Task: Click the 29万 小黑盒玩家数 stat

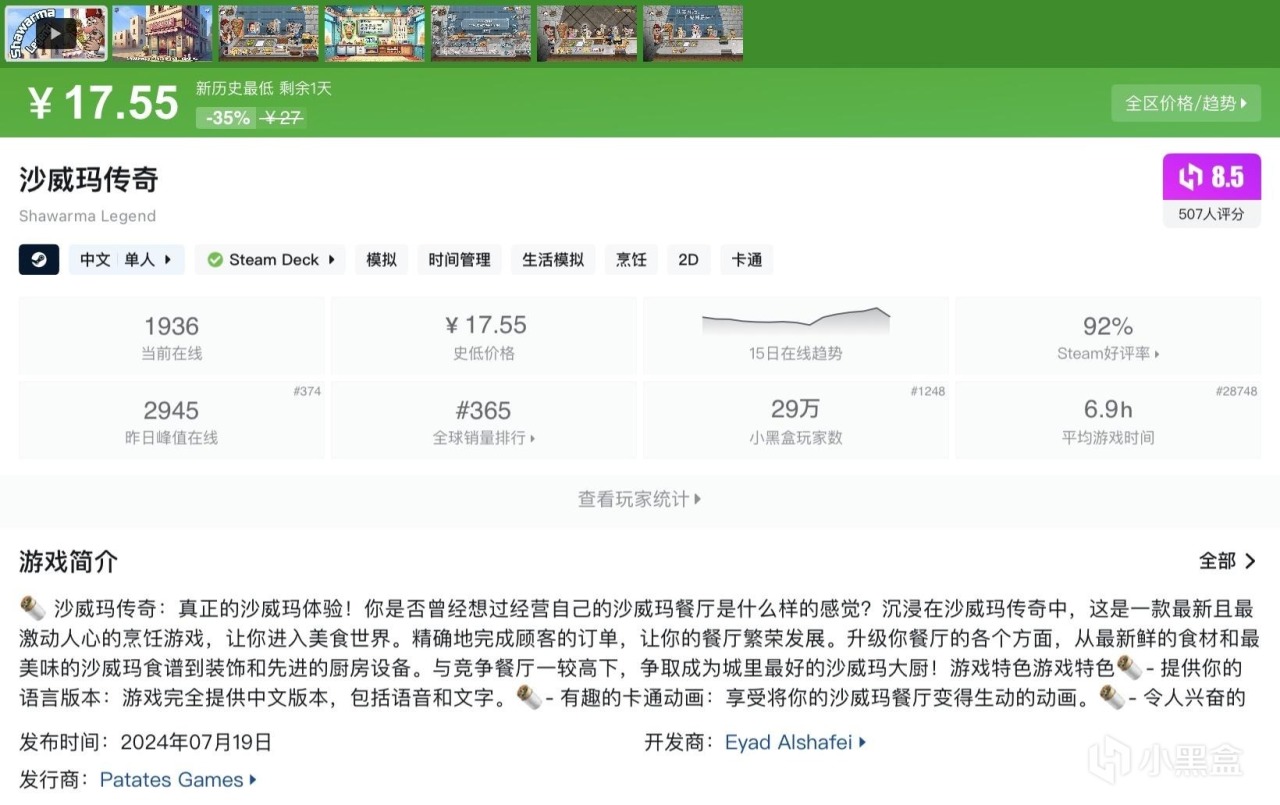Action: (796, 420)
